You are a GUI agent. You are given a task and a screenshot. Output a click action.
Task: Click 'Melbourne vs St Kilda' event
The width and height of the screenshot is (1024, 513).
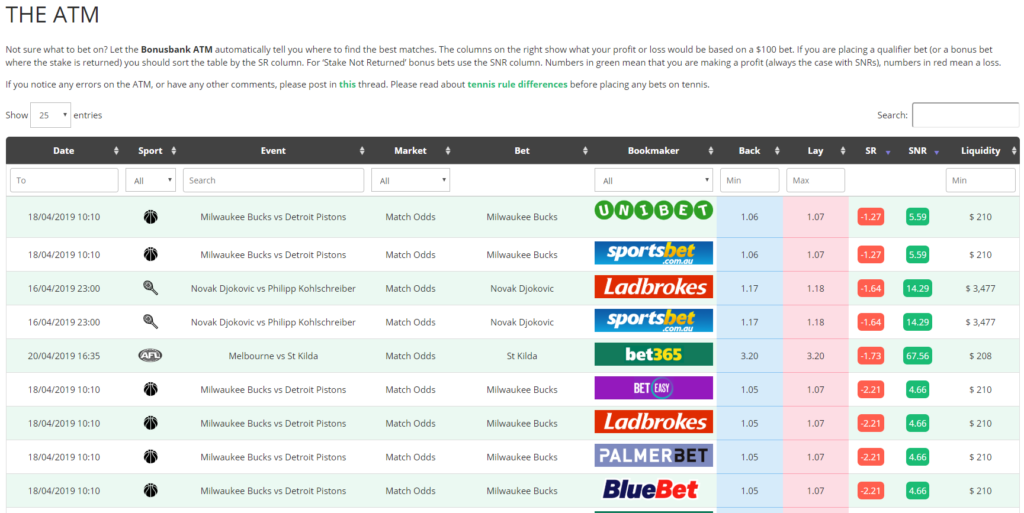tap(274, 356)
